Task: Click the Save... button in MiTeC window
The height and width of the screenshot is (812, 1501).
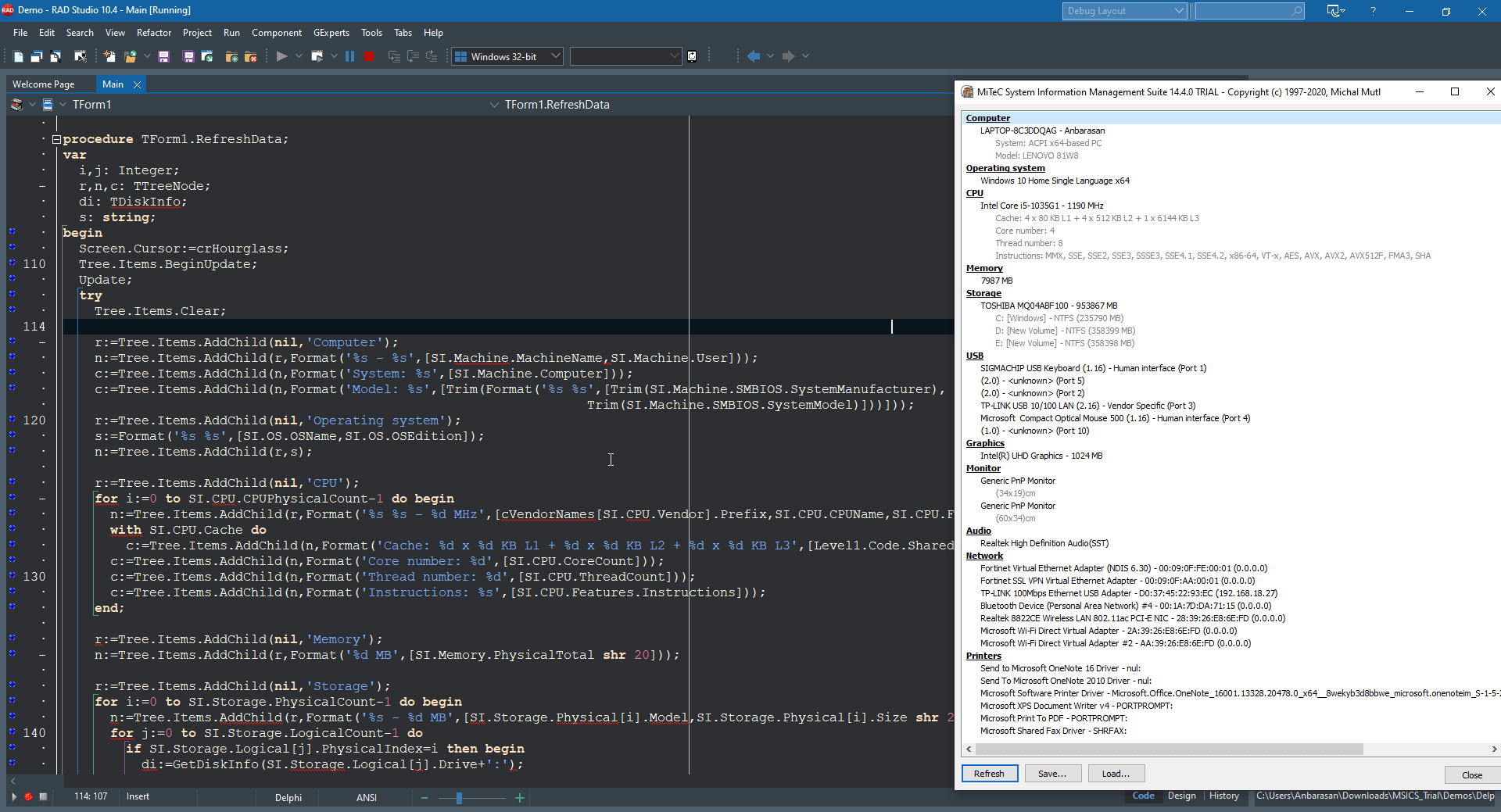Action: click(1052, 774)
